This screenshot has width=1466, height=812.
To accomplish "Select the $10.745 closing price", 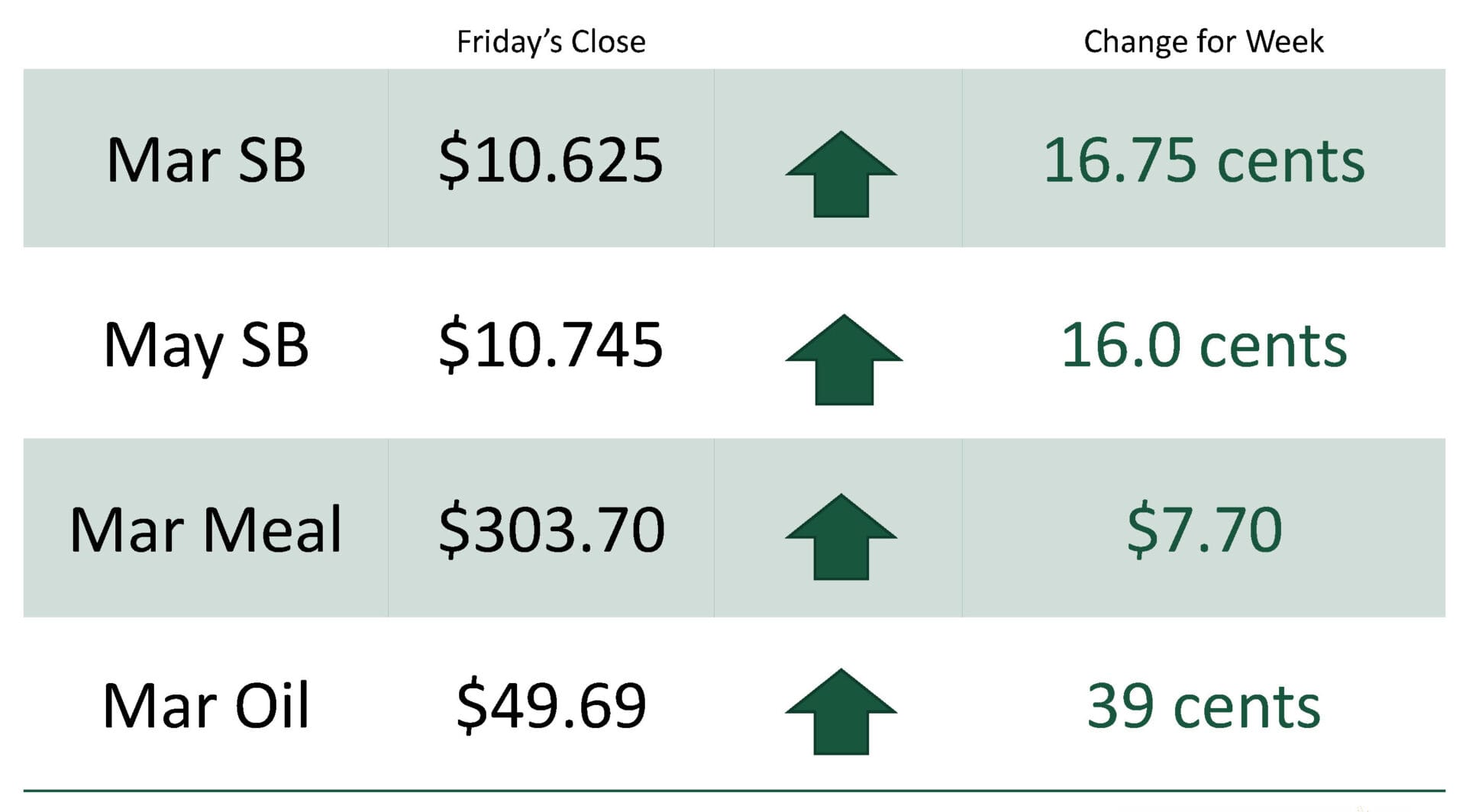I will click(551, 345).
